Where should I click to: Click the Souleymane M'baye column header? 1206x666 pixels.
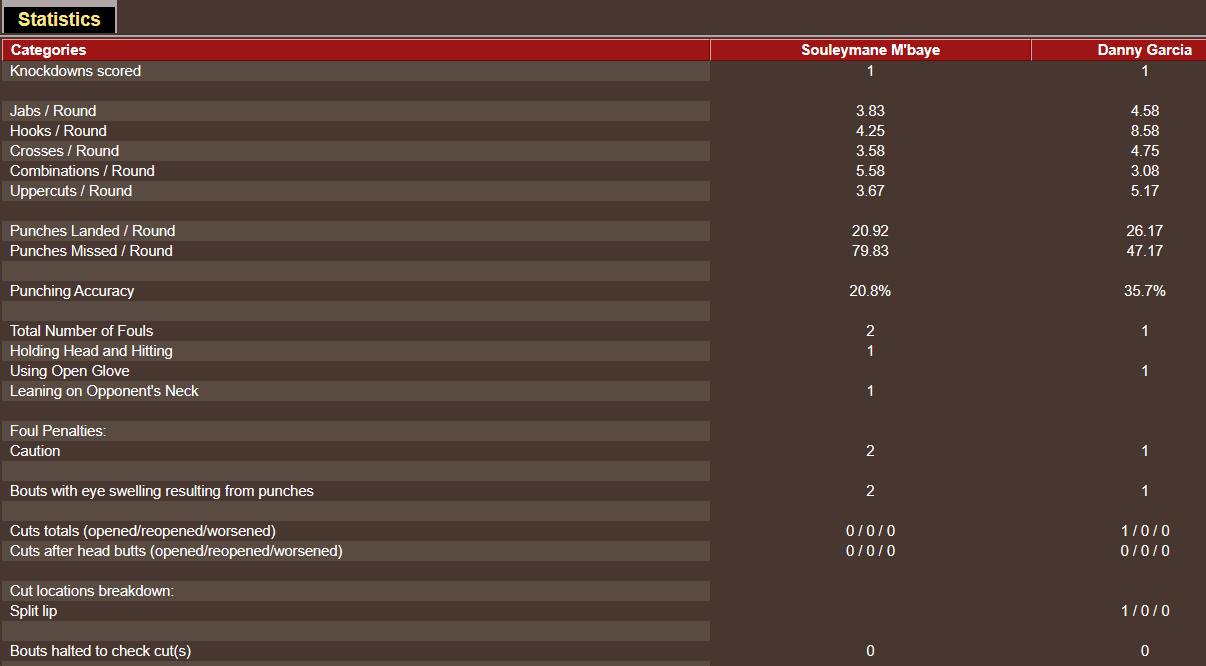click(870, 50)
